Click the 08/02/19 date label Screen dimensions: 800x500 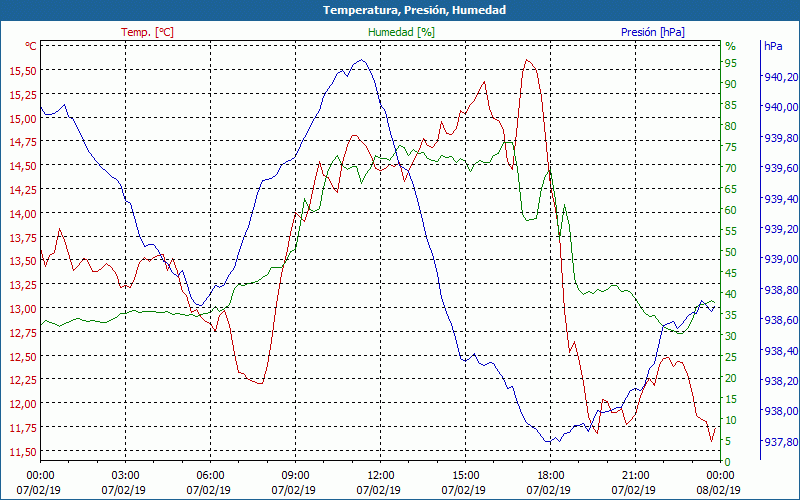[718, 490]
